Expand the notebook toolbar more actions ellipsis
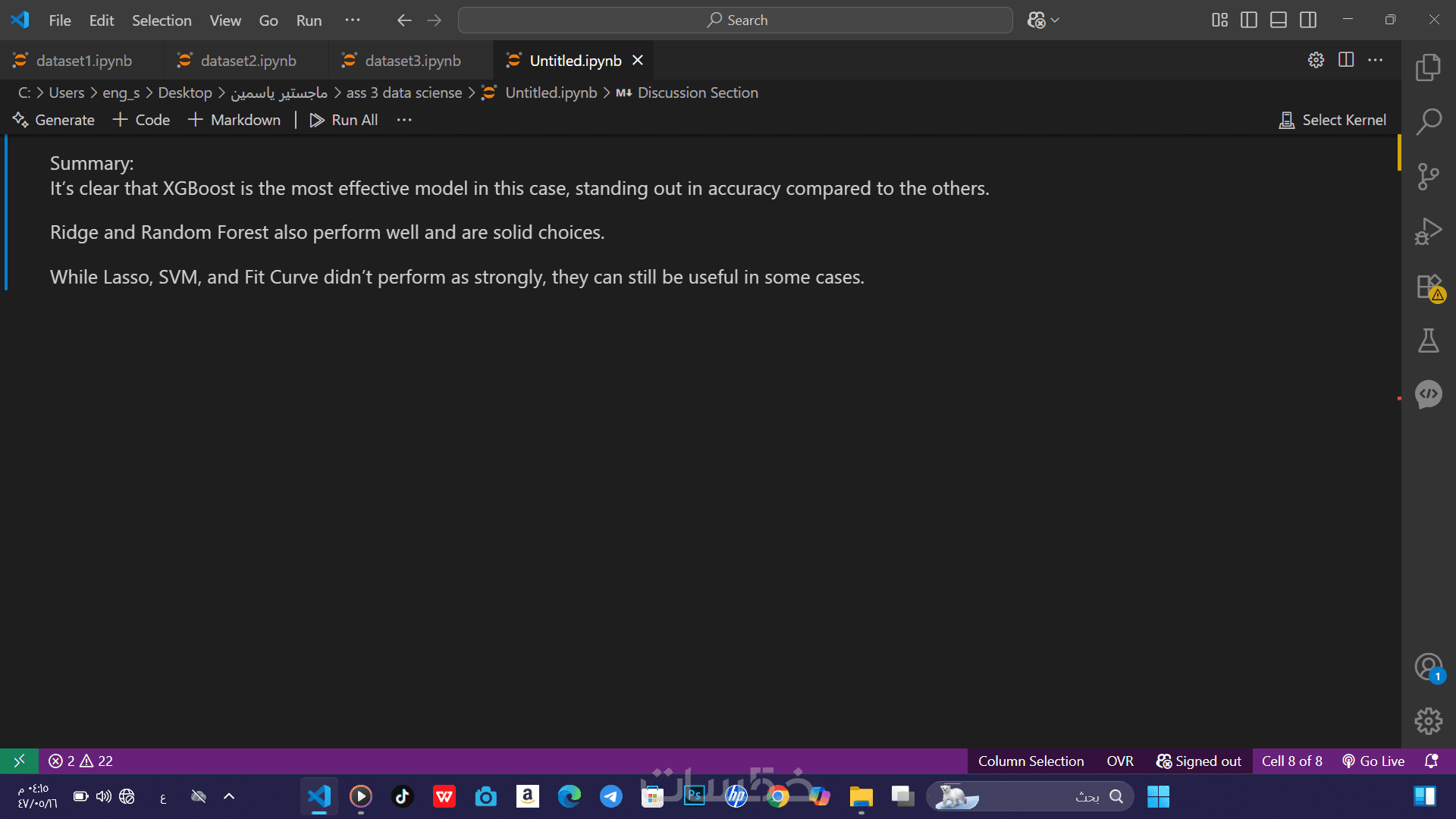Image resolution: width=1456 pixels, height=819 pixels. tap(404, 120)
